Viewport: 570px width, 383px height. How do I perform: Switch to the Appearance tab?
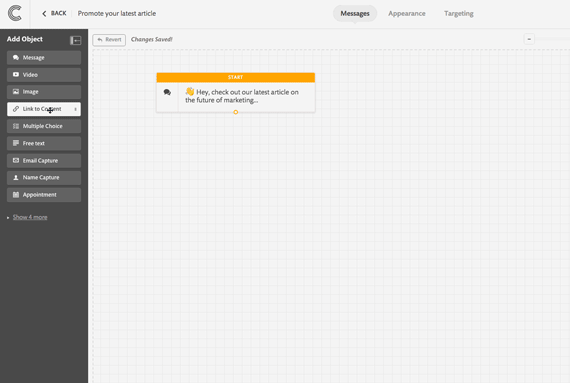tap(406, 13)
